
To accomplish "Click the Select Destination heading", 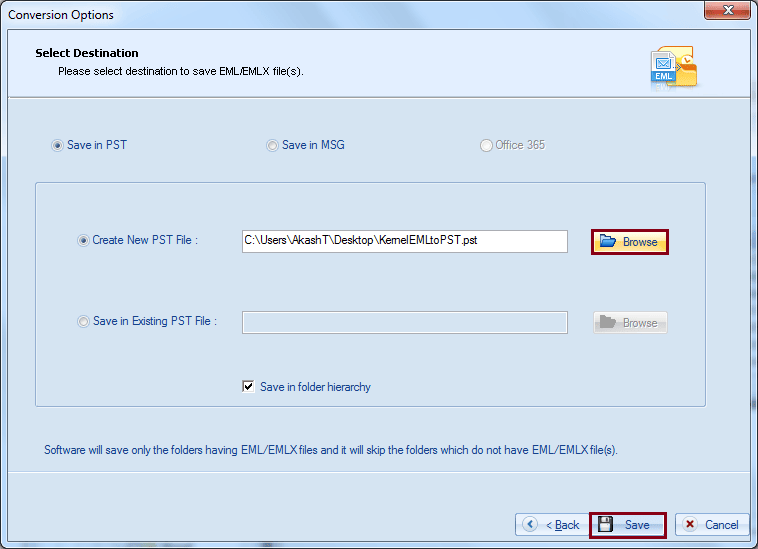I will pyautogui.click(x=87, y=53).
